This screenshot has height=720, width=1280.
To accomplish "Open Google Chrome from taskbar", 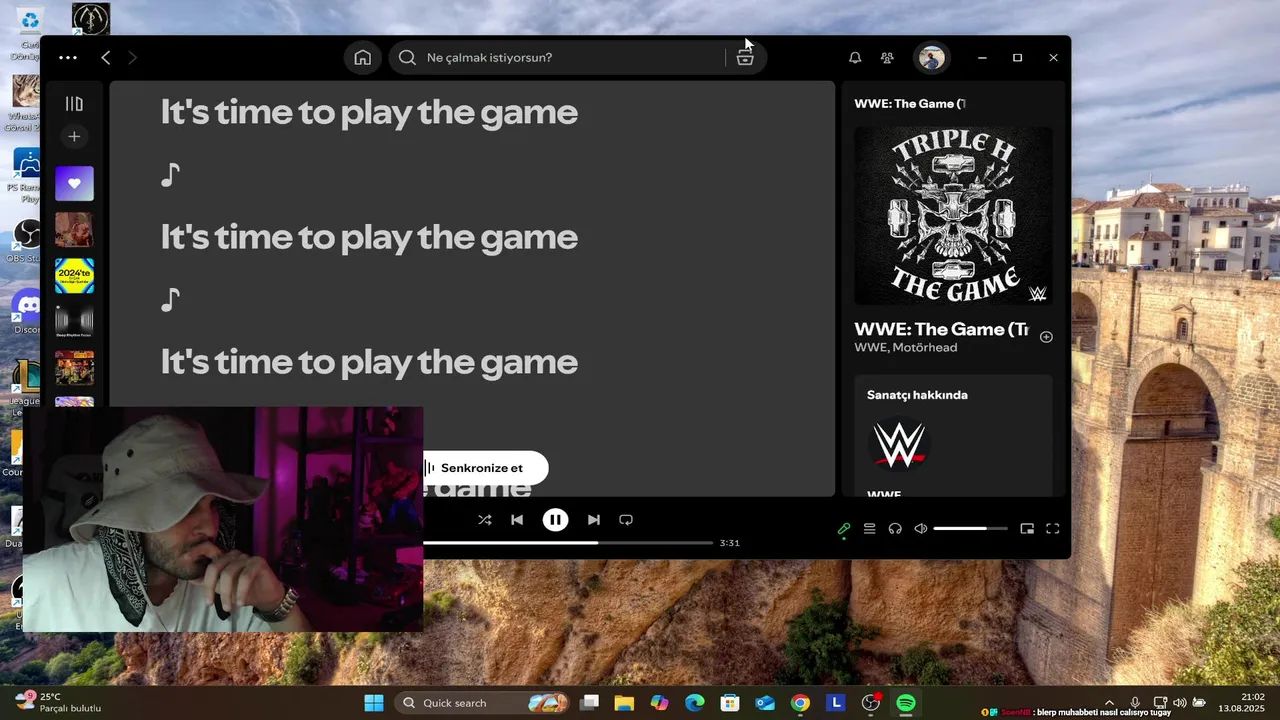I will 800,703.
